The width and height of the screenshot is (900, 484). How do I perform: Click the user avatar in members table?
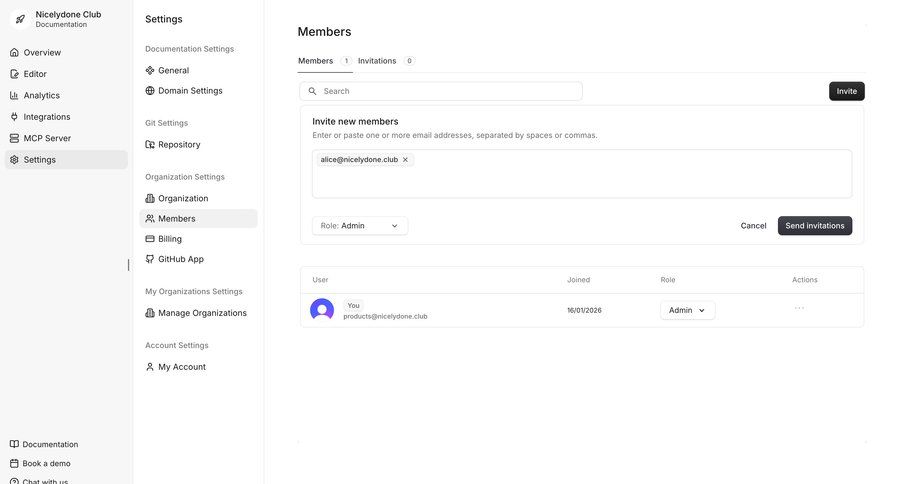(322, 310)
